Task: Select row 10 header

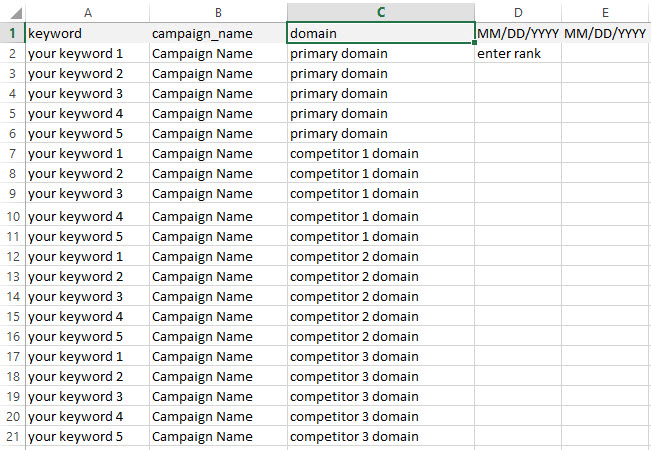Action: tap(12, 216)
